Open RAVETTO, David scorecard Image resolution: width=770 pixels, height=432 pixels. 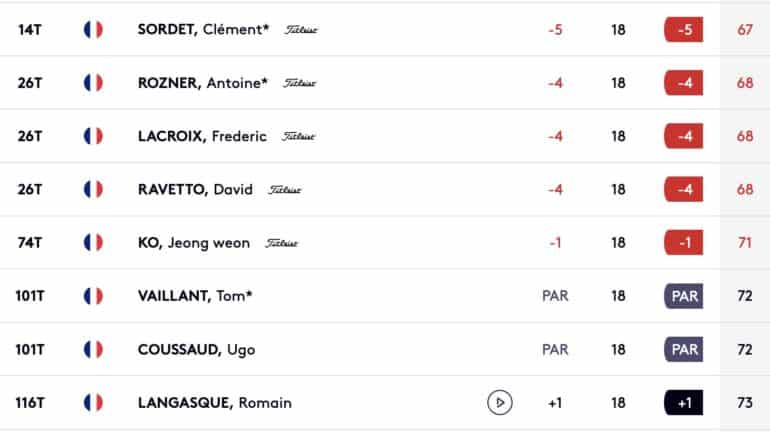coord(195,189)
